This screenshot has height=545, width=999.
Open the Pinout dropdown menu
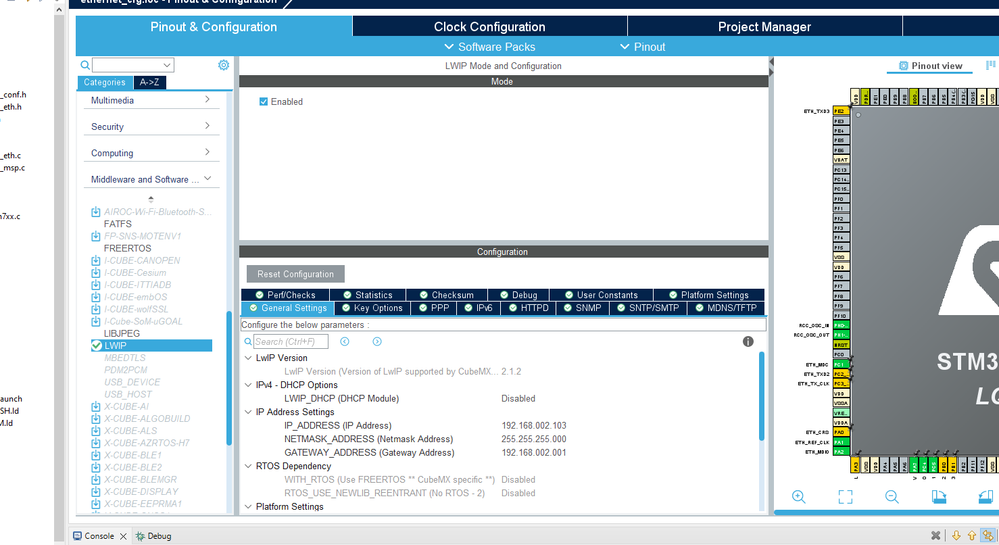[x=642, y=47]
